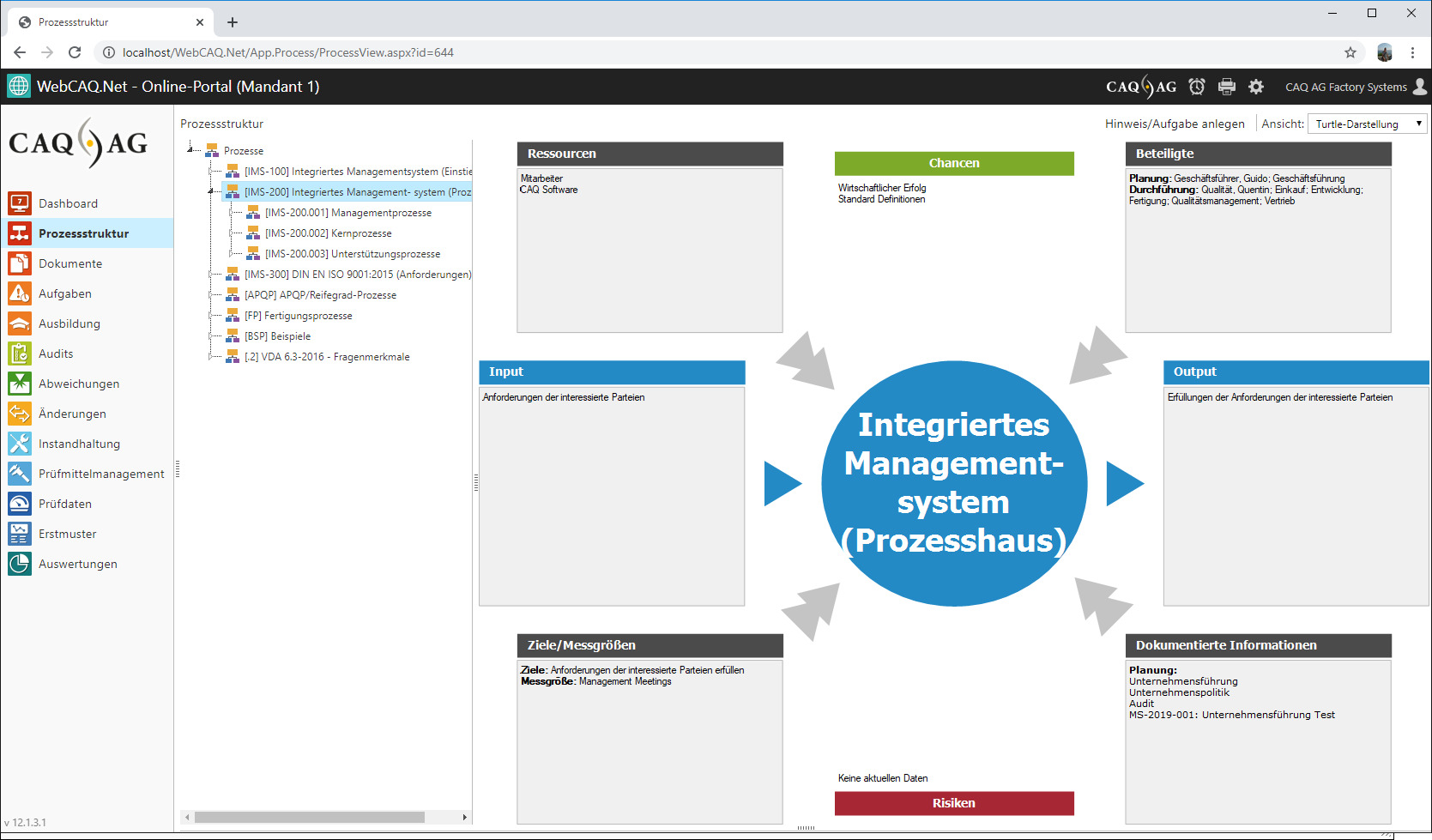The width and height of the screenshot is (1432, 840).
Task: Go to Prüfmittelmanagement in sidebar
Action: tap(101, 474)
